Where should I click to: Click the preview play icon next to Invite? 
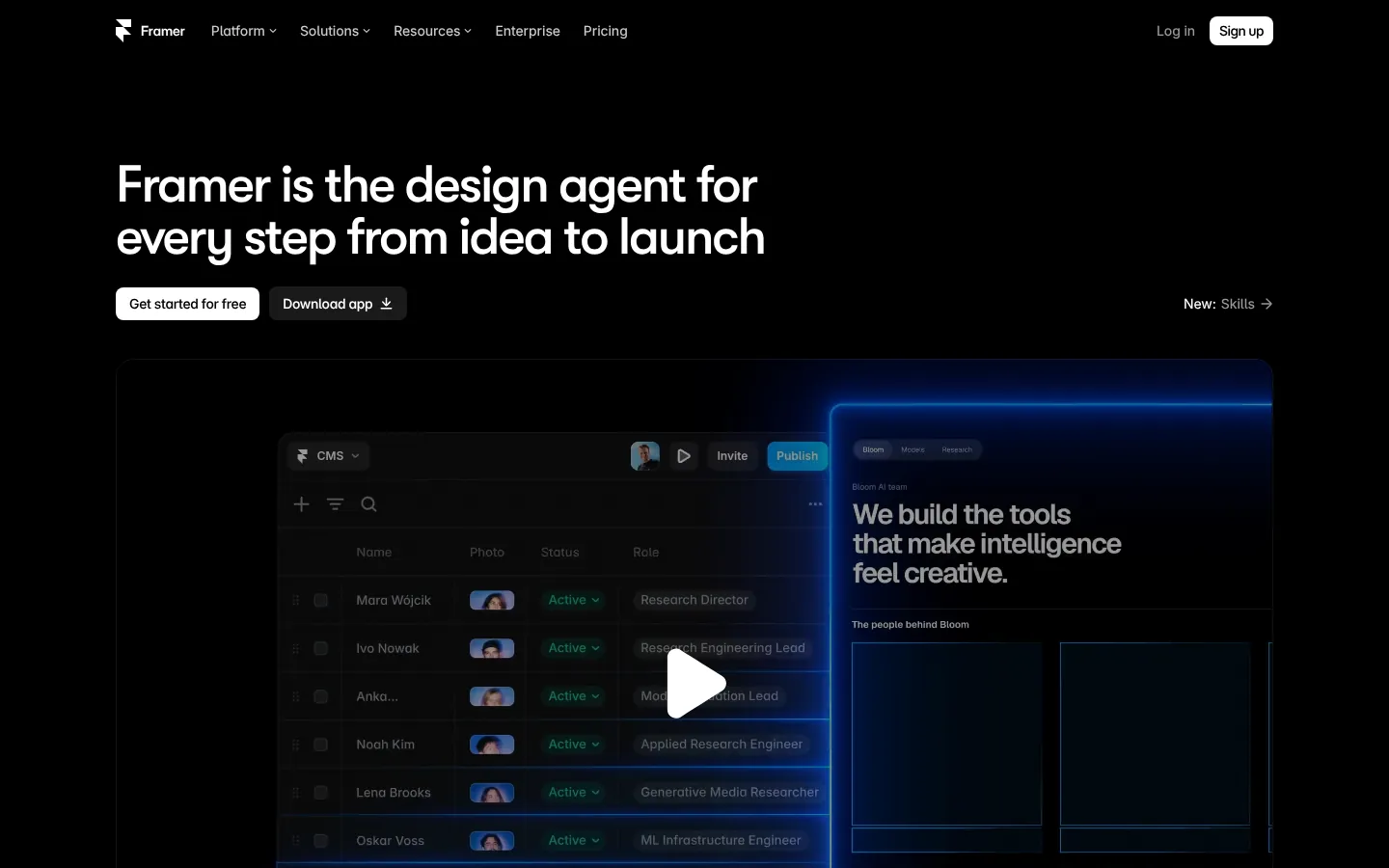click(684, 456)
